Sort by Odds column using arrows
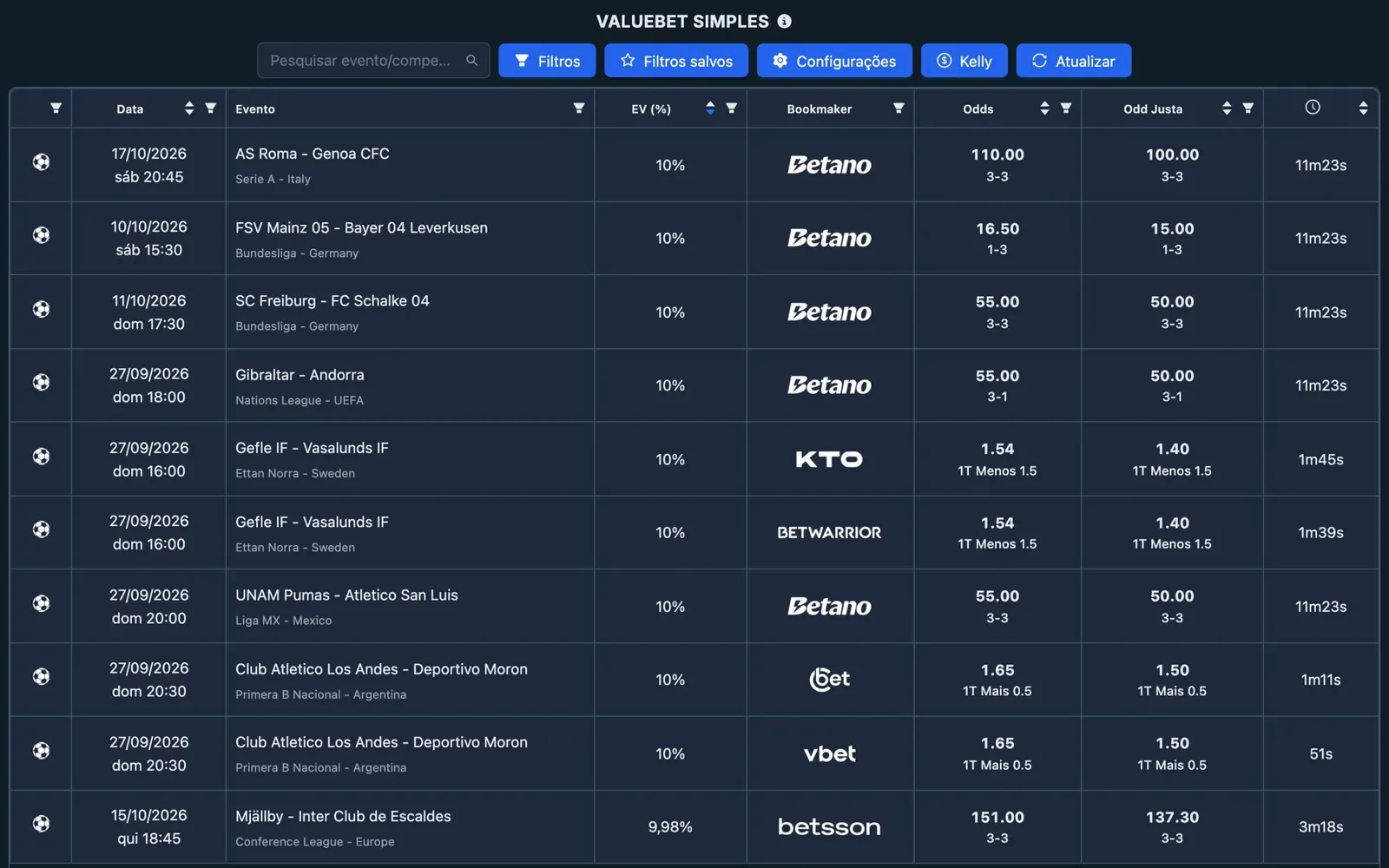 [x=1044, y=108]
